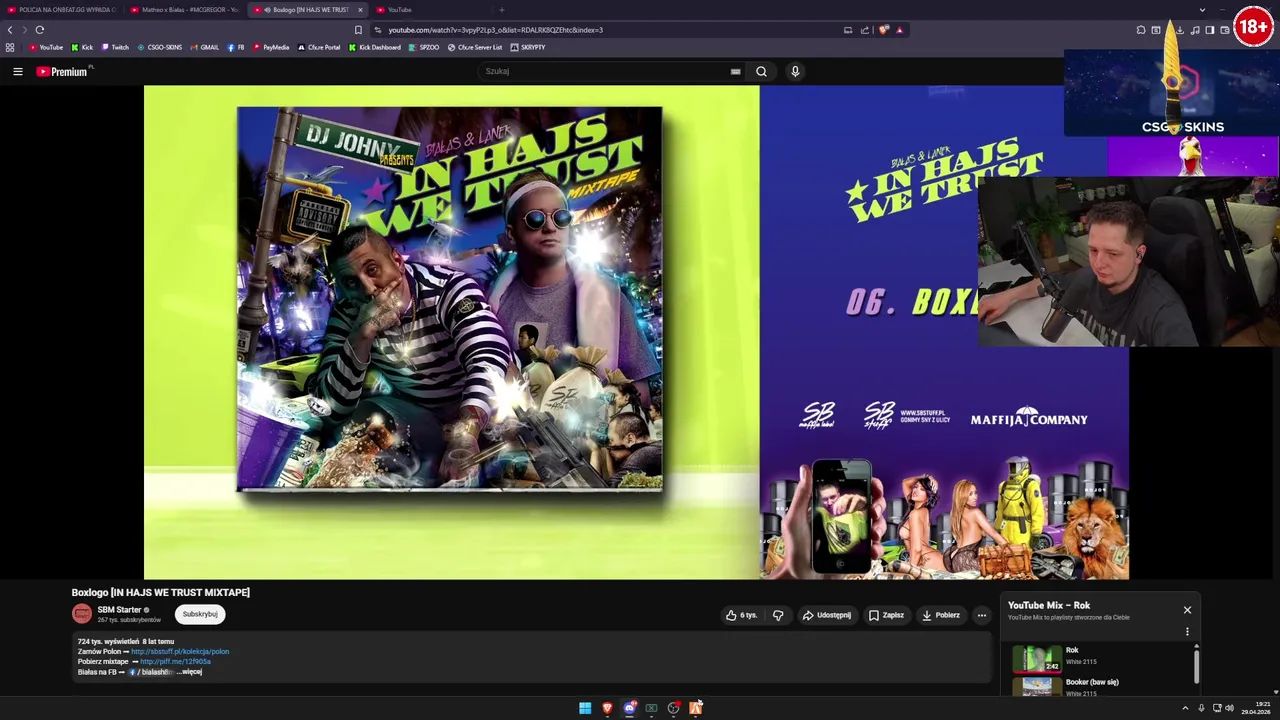The height and width of the screenshot is (720, 1280).
Task: Play 'Booker (baw się)' from playlist
Action: [x=1100, y=686]
